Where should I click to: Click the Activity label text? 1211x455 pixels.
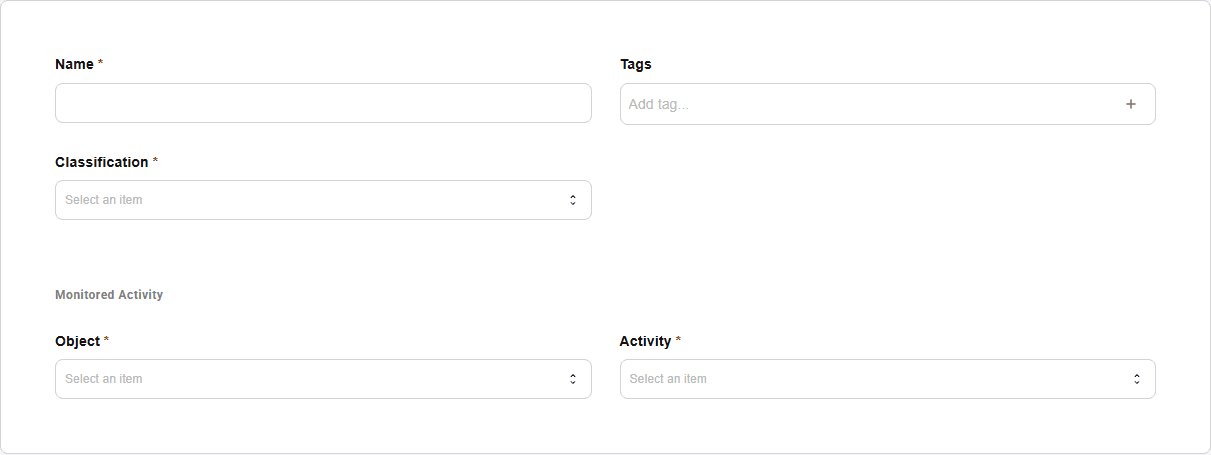[646, 341]
